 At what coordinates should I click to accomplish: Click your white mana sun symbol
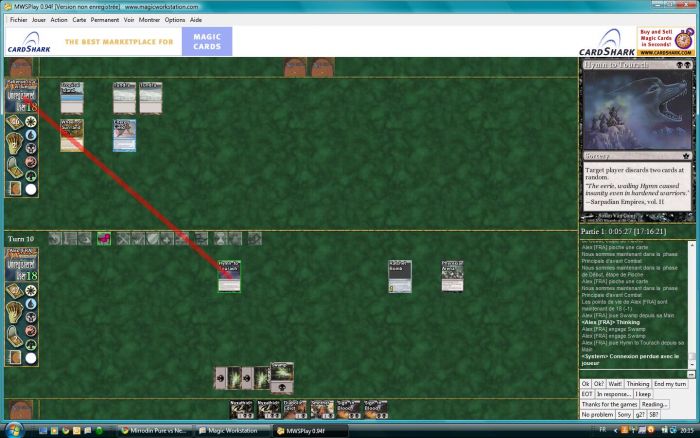point(31,291)
